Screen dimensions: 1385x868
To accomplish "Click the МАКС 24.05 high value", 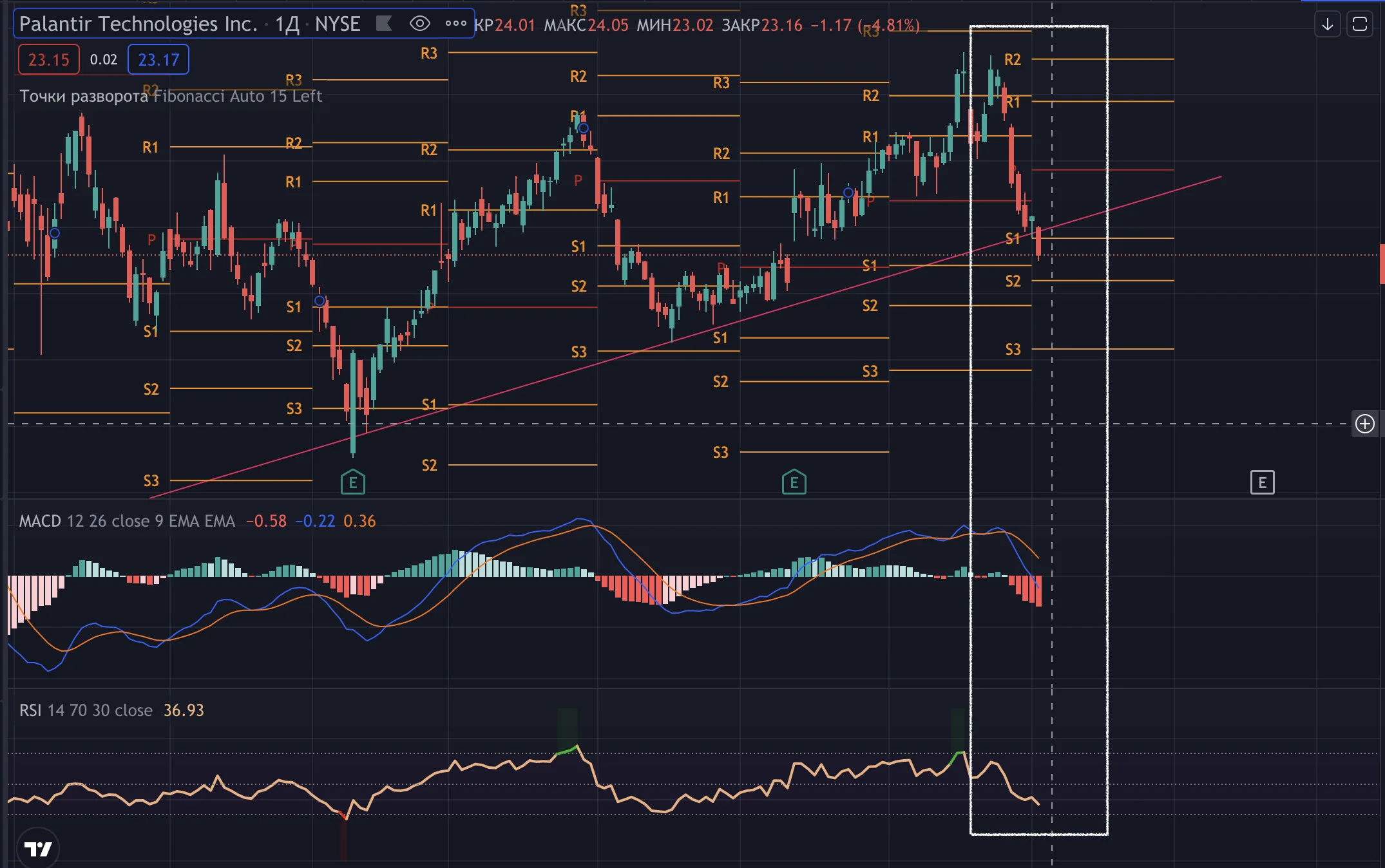I will point(586,25).
